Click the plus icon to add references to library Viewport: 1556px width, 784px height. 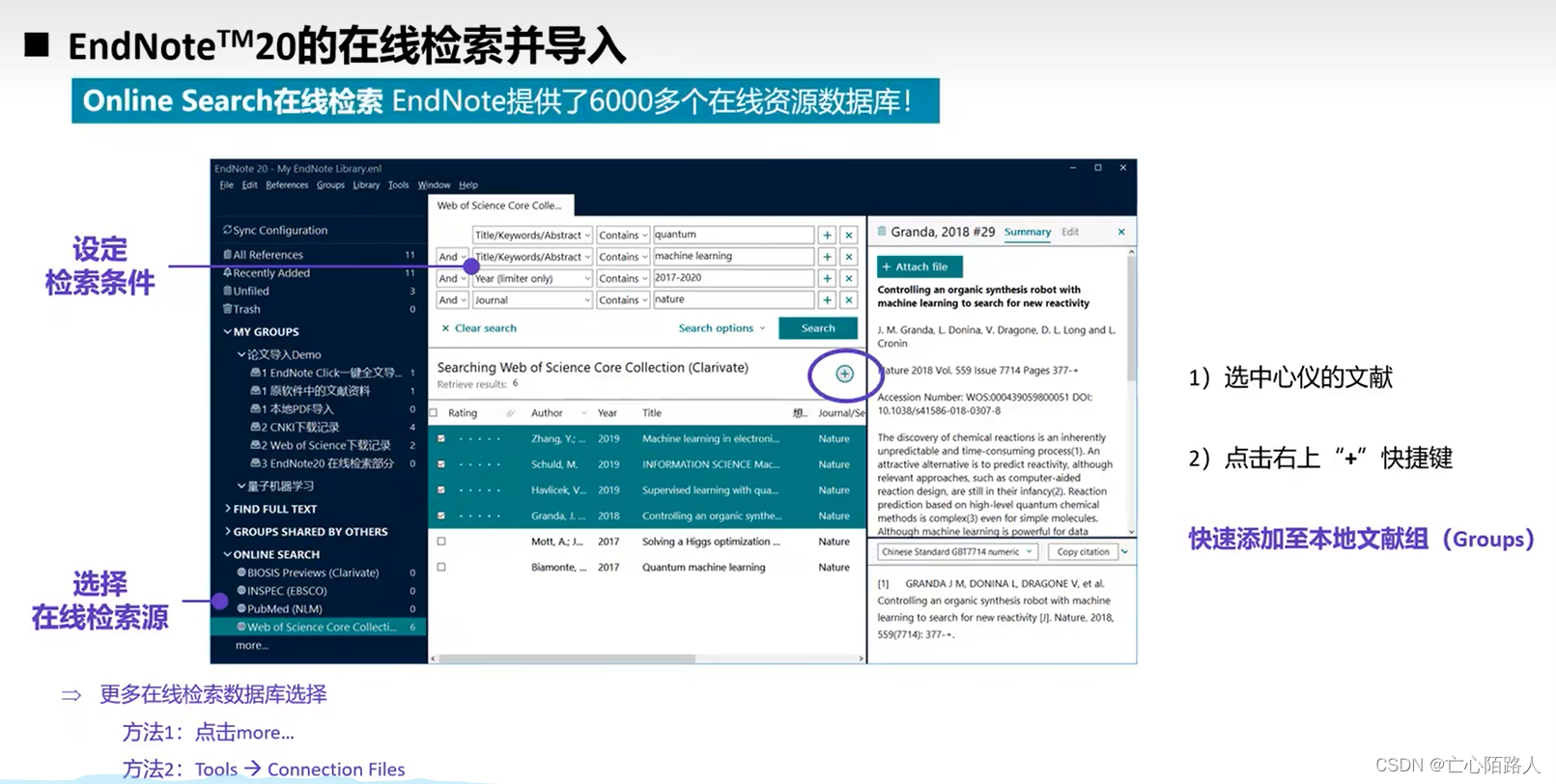[x=844, y=374]
